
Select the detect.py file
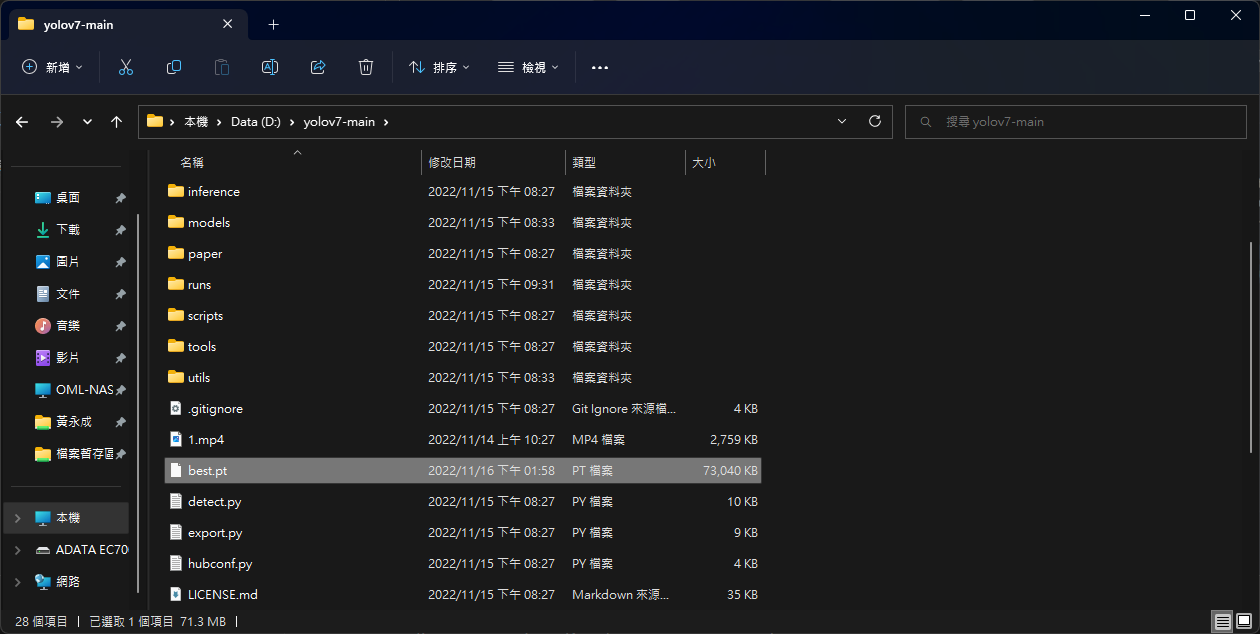tap(463, 501)
